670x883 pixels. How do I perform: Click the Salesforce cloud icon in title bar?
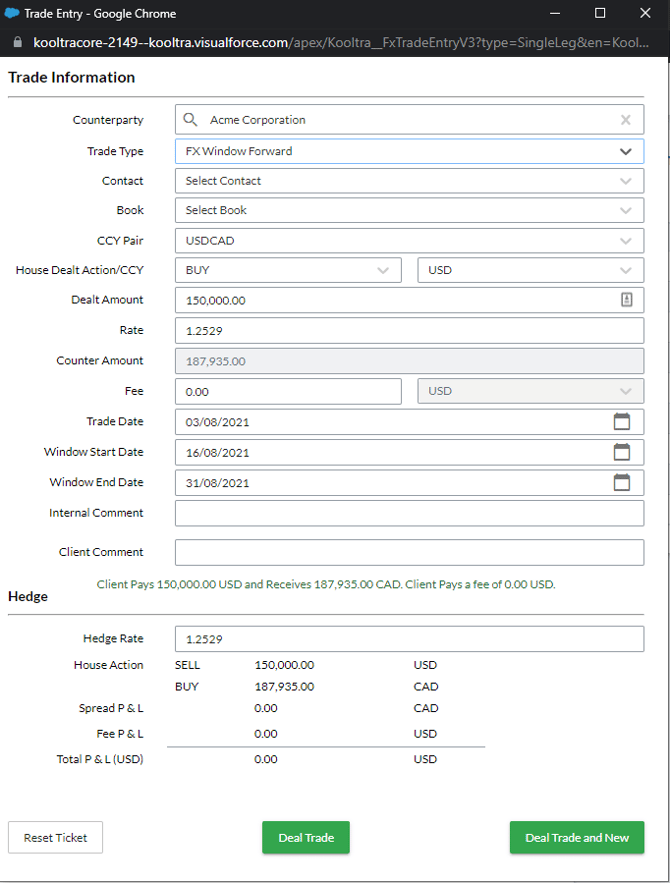point(12,13)
